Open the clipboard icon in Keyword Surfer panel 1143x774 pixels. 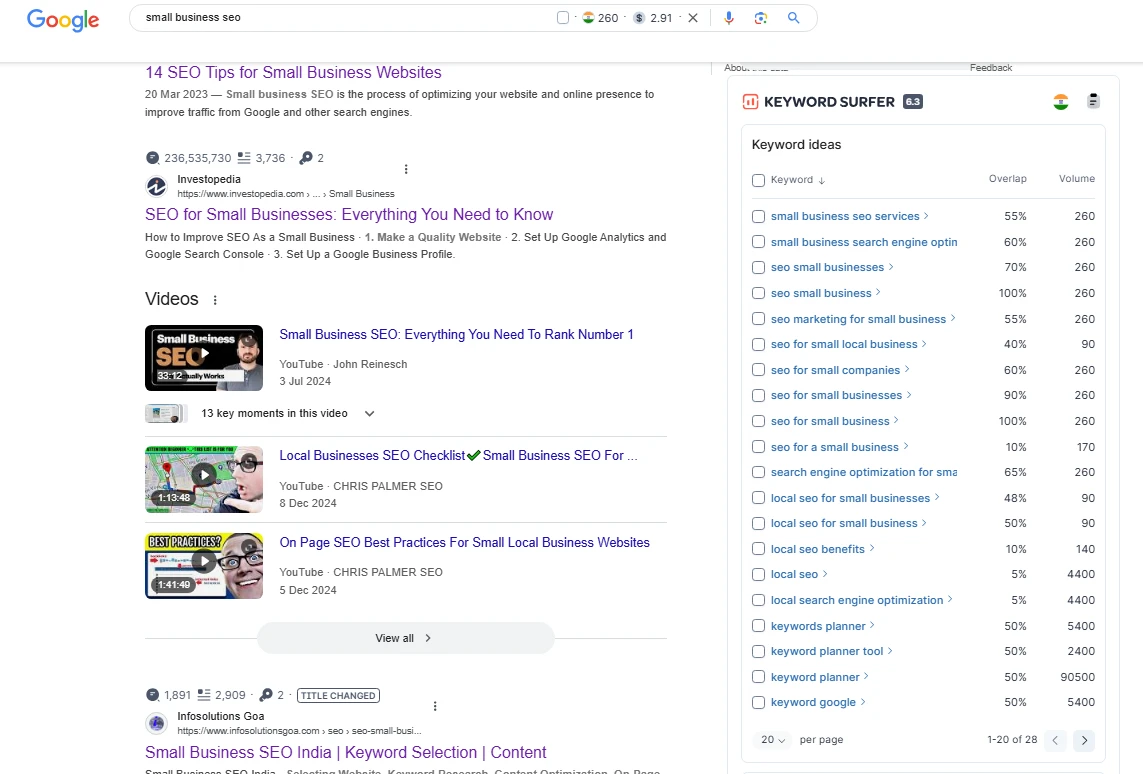pos(1093,101)
